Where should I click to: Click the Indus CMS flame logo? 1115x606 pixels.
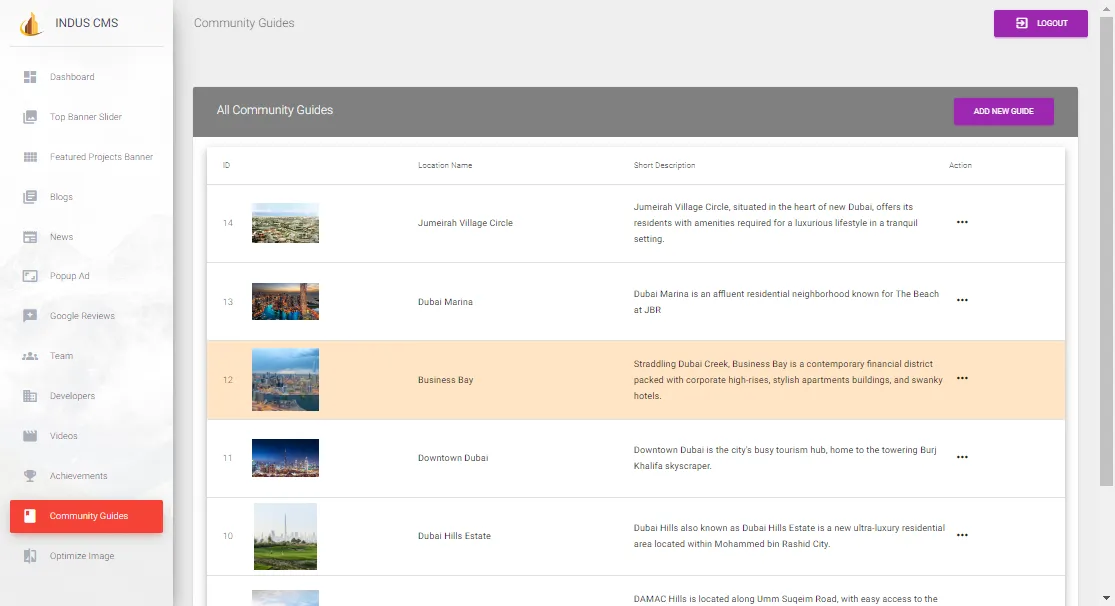click(x=30, y=24)
